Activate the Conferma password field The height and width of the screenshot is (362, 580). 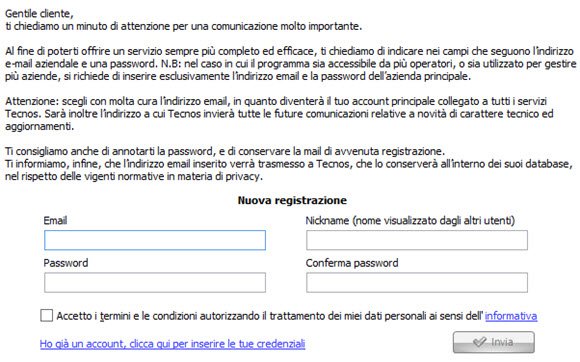(x=417, y=283)
